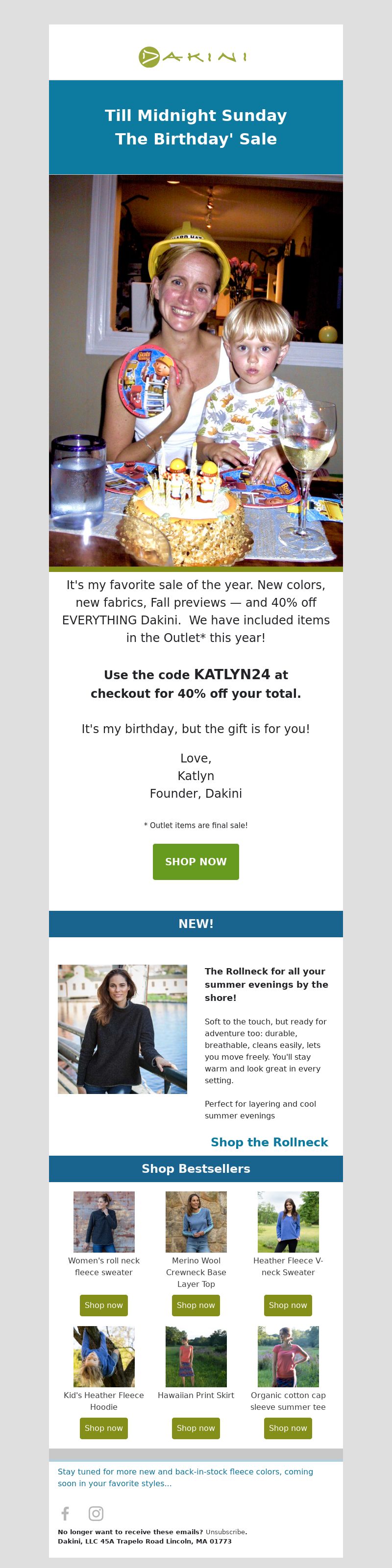Open Merino Wool Crewneck product image
The height and width of the screenshot is (1568, 392).
[x=196, y=1222]
